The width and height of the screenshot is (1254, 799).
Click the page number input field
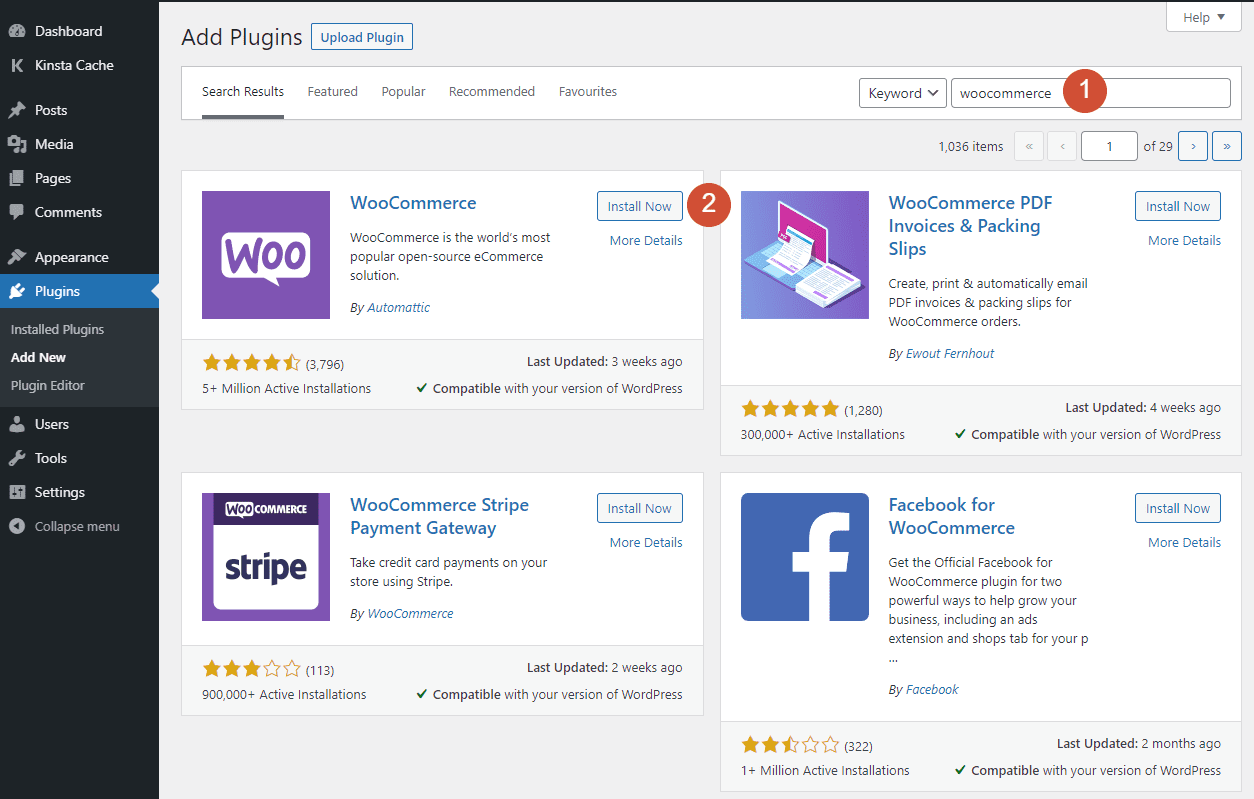(1109, 145)
